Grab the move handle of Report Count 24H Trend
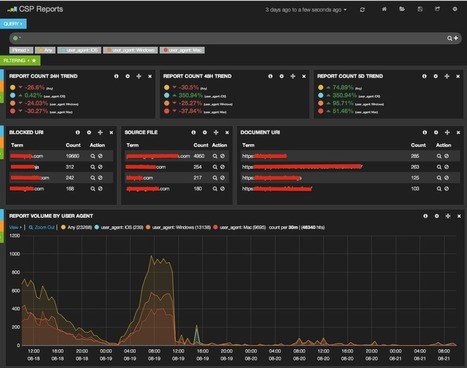This screenshot has width=467, height=368. pyautogui.click(x=139, y=76)
